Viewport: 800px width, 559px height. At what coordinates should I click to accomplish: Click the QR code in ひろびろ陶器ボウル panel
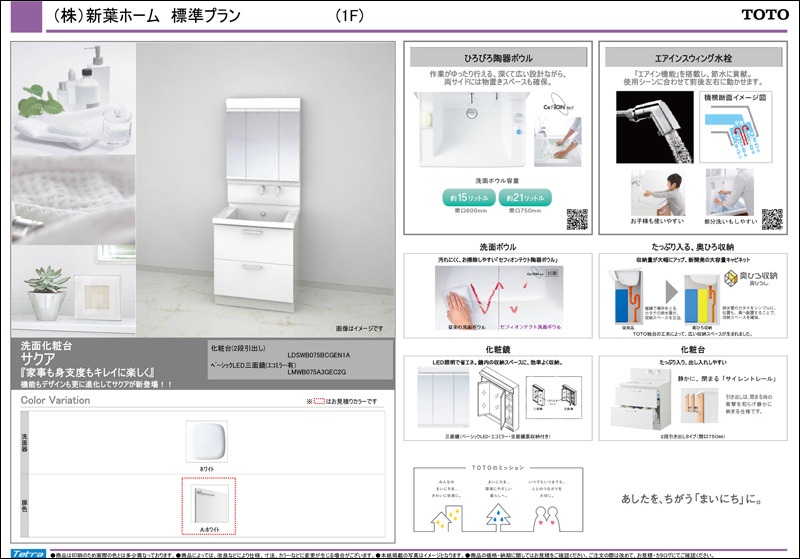coord(577,219)
